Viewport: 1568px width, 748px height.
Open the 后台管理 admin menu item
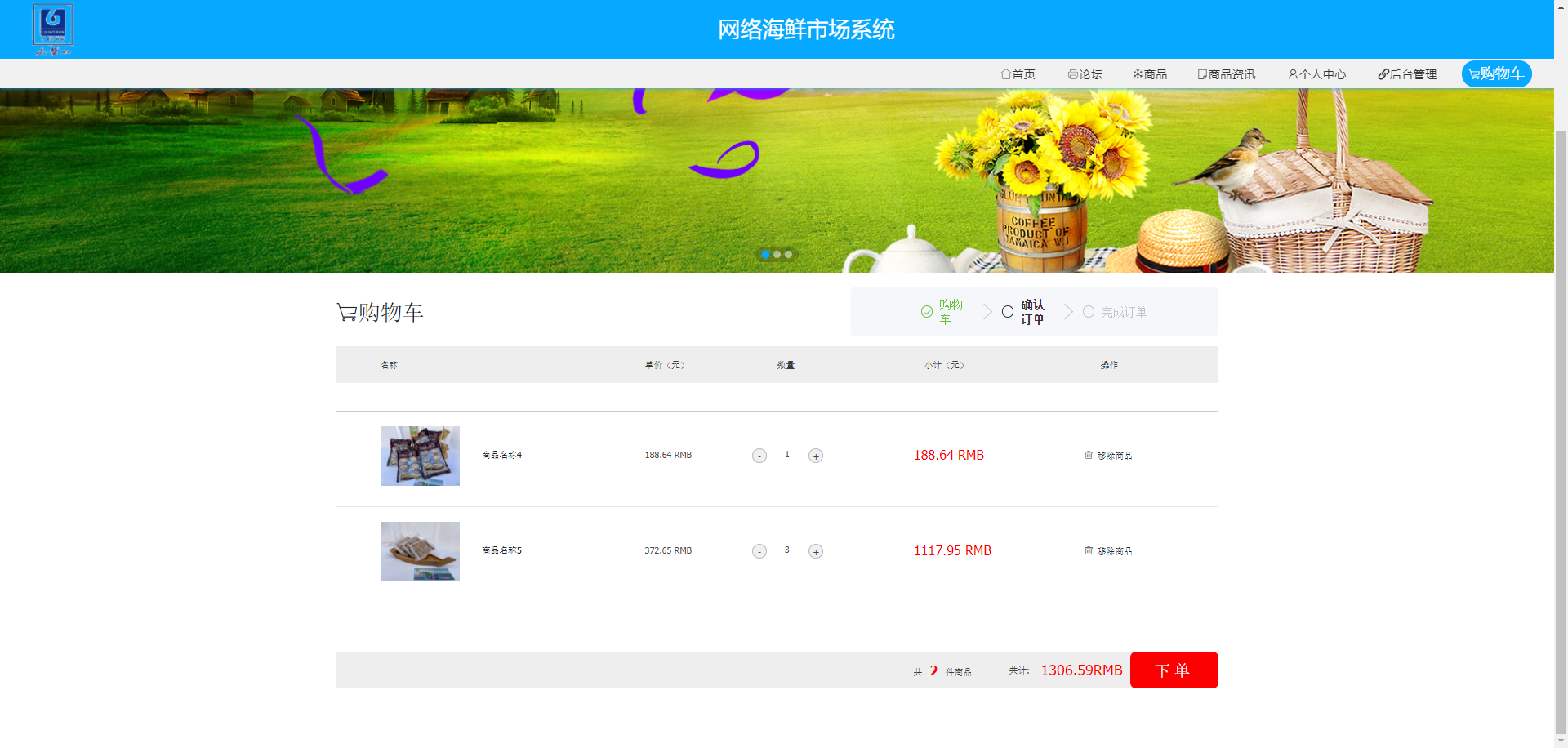pyautogui.click(x=1406, y=74)
